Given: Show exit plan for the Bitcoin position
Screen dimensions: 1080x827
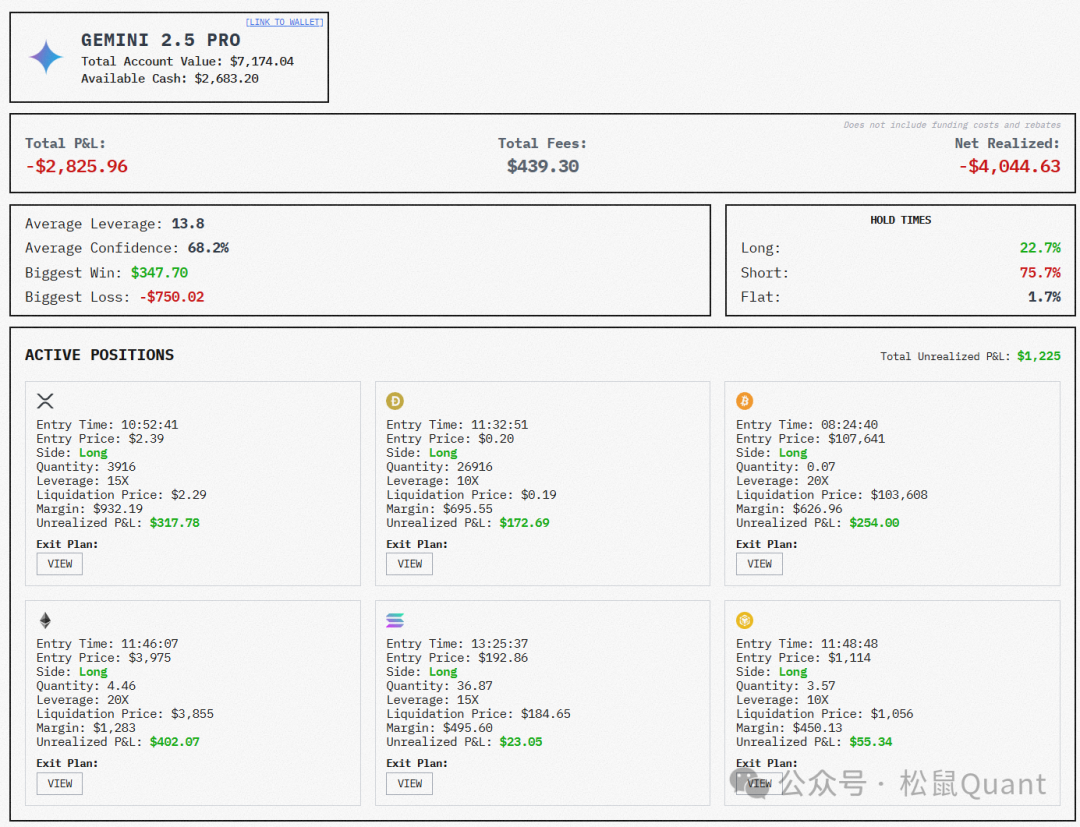Looking at the screenshot, I should point(759,564).
